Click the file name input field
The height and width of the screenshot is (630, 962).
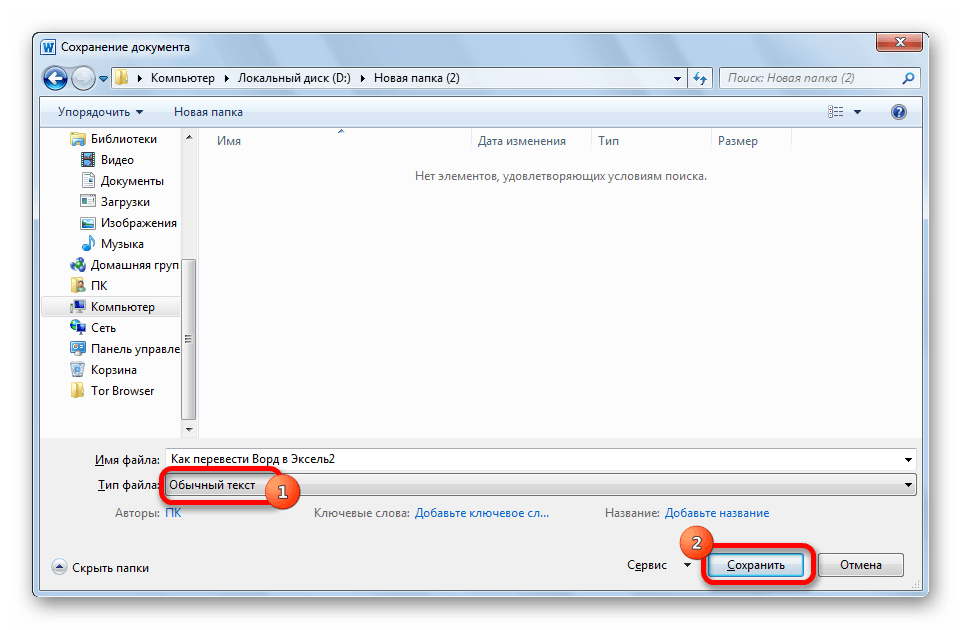click(x=530, y=460)
